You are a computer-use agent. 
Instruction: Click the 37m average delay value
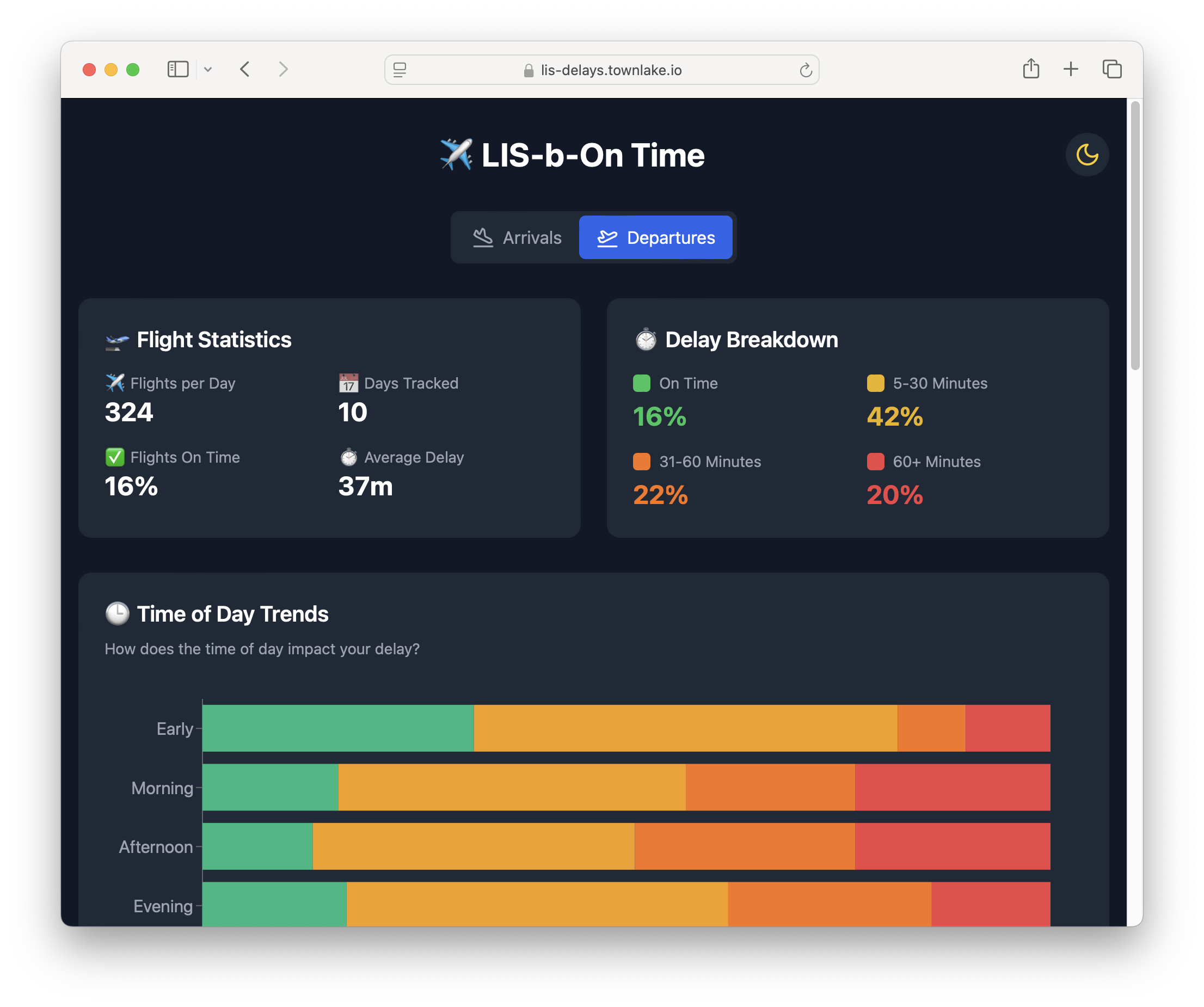click(366, 487)
